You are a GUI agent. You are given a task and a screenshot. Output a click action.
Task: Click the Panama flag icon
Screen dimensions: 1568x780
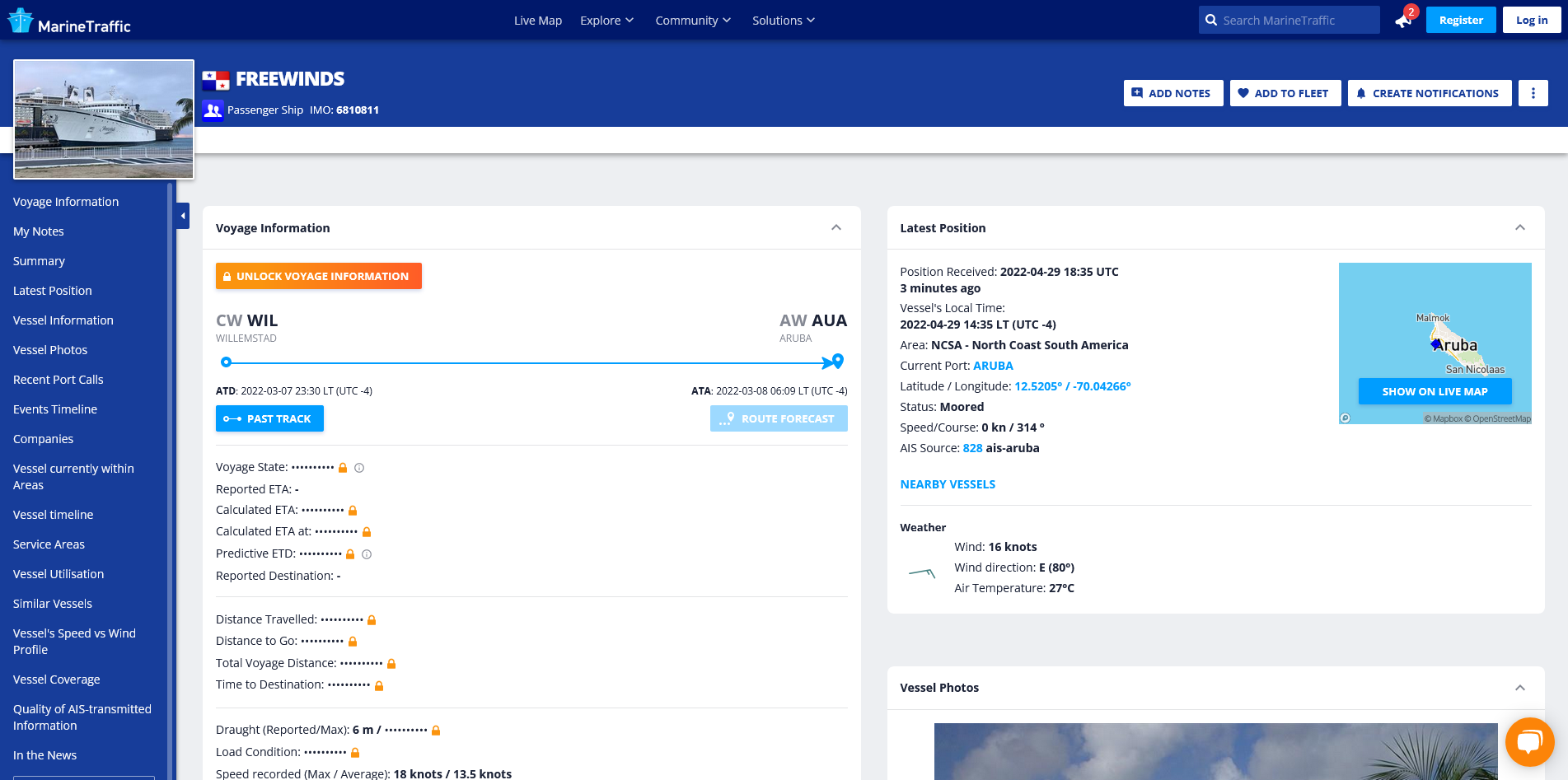coord(216,80)
